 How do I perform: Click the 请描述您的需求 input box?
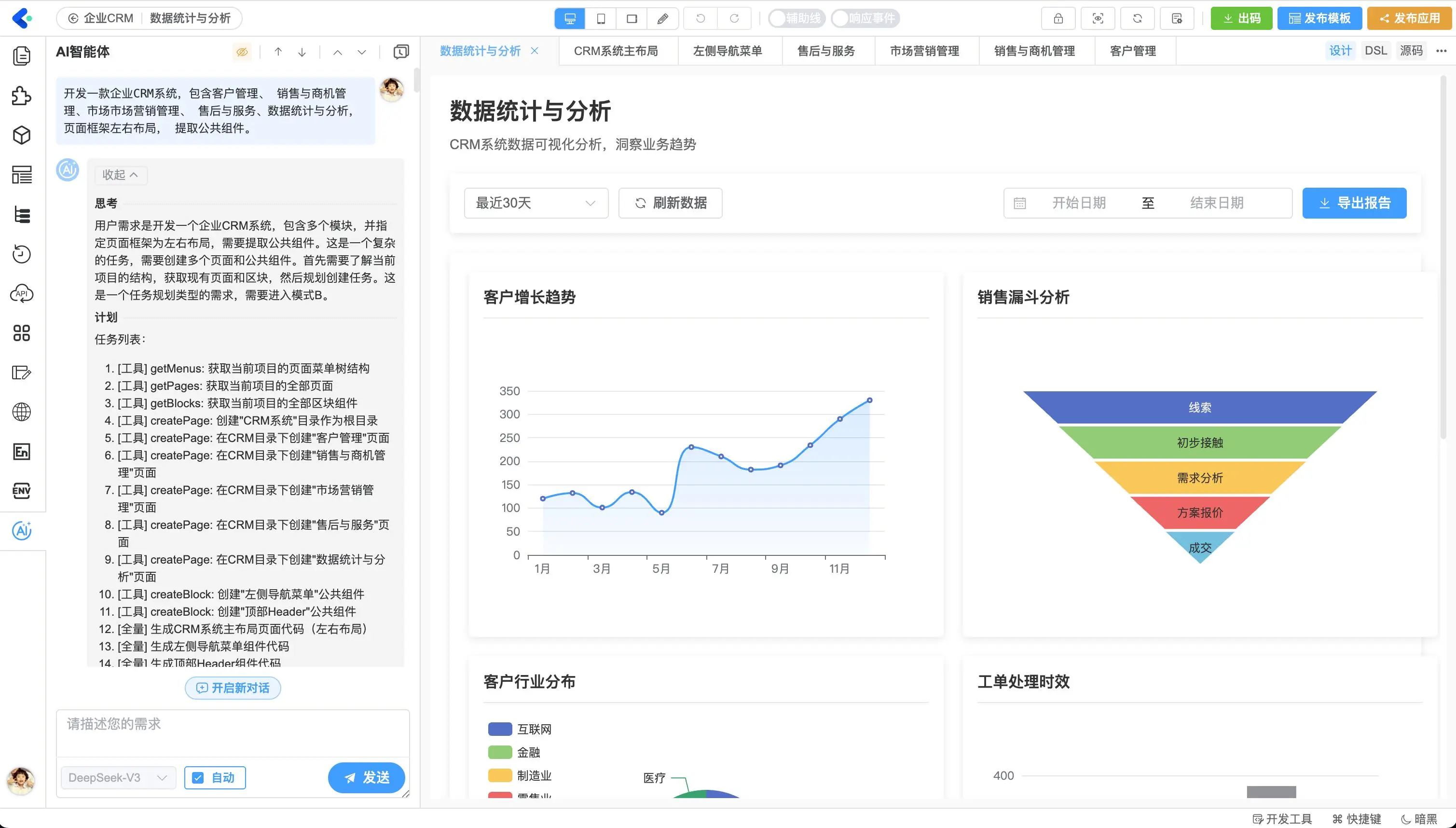coord(232,732)
